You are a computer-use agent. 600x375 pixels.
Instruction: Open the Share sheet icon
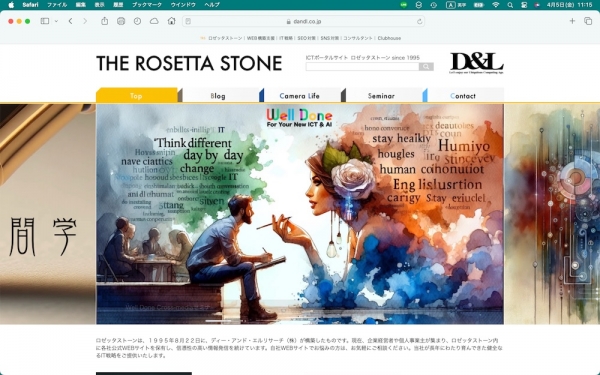click(104, 21)
